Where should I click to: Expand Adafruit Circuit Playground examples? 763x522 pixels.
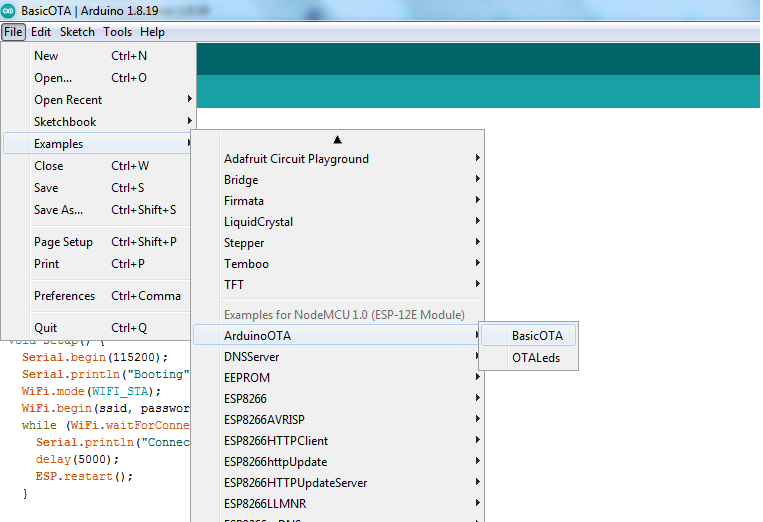[x=338, y=159]
